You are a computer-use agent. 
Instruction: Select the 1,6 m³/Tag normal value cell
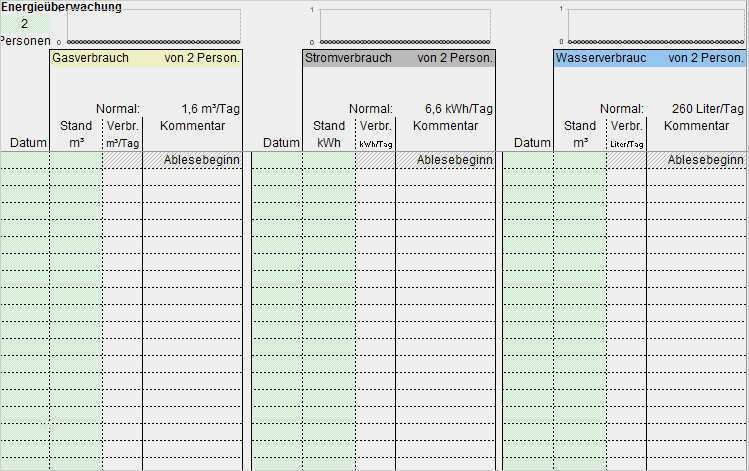pyautogui.click(x=211, y=109)
